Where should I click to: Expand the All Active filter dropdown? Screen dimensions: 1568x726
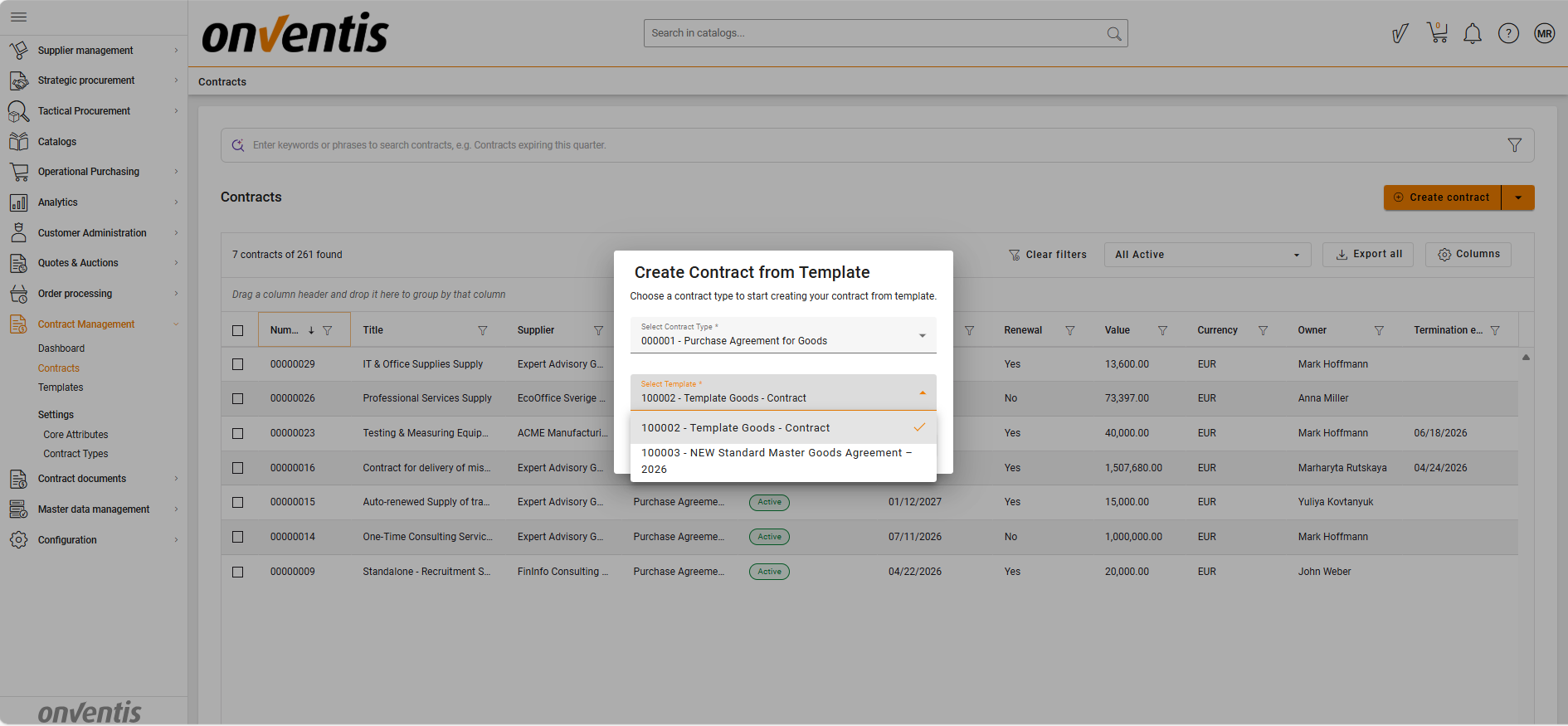[x=1206, y=255]
